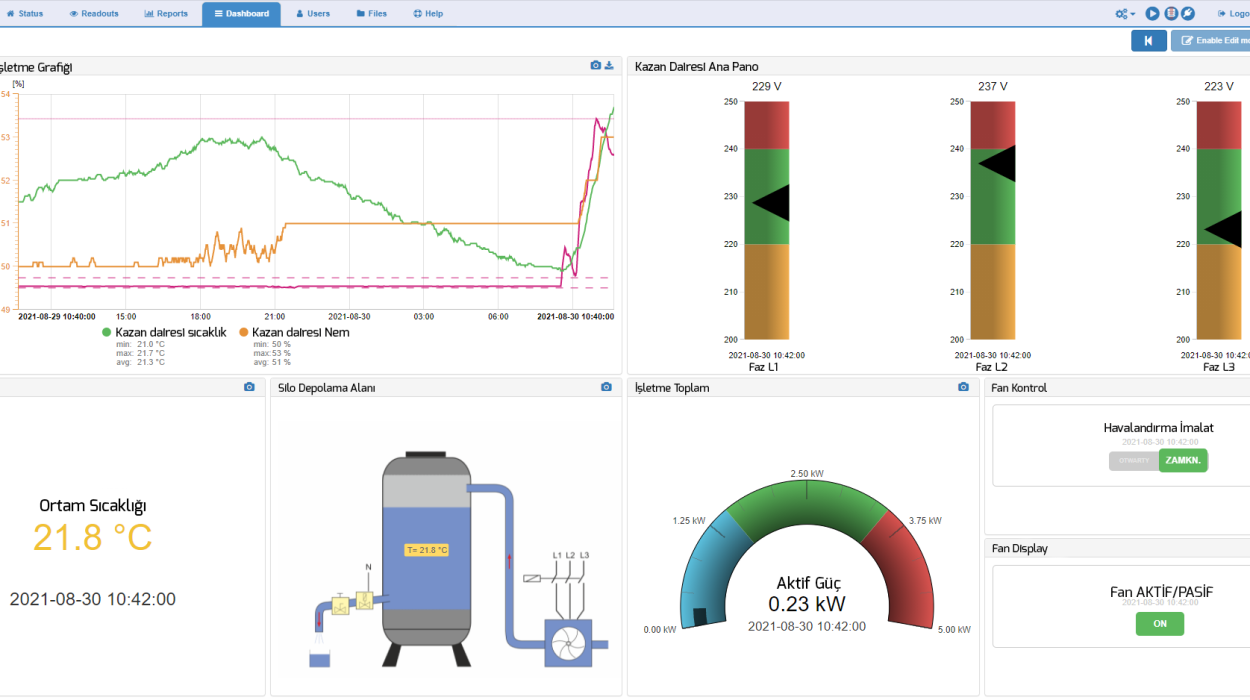Toggle Kazan dairesi Nem legend series
This screenshot has width=1250, height=700.
pyautogui.click(x=294, y=332)
